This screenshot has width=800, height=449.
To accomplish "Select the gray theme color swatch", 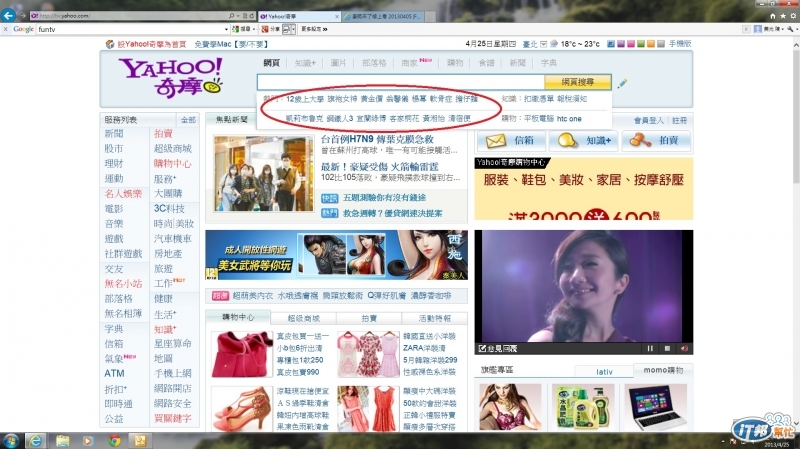I will (661, 44).
